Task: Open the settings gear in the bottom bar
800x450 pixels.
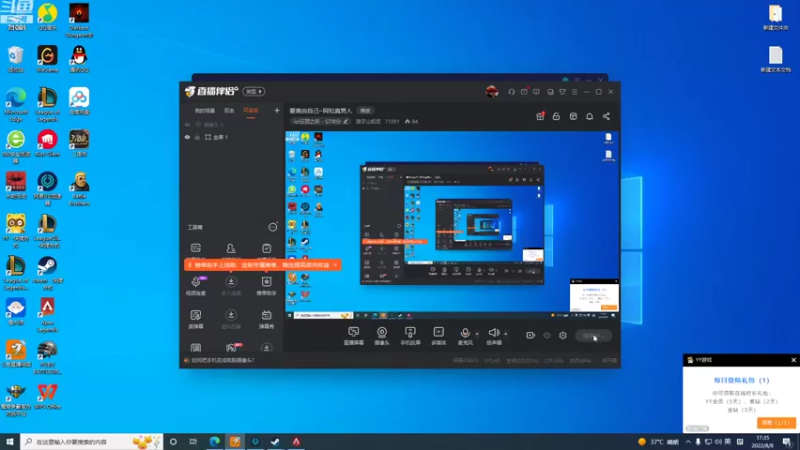Action: 563,335
